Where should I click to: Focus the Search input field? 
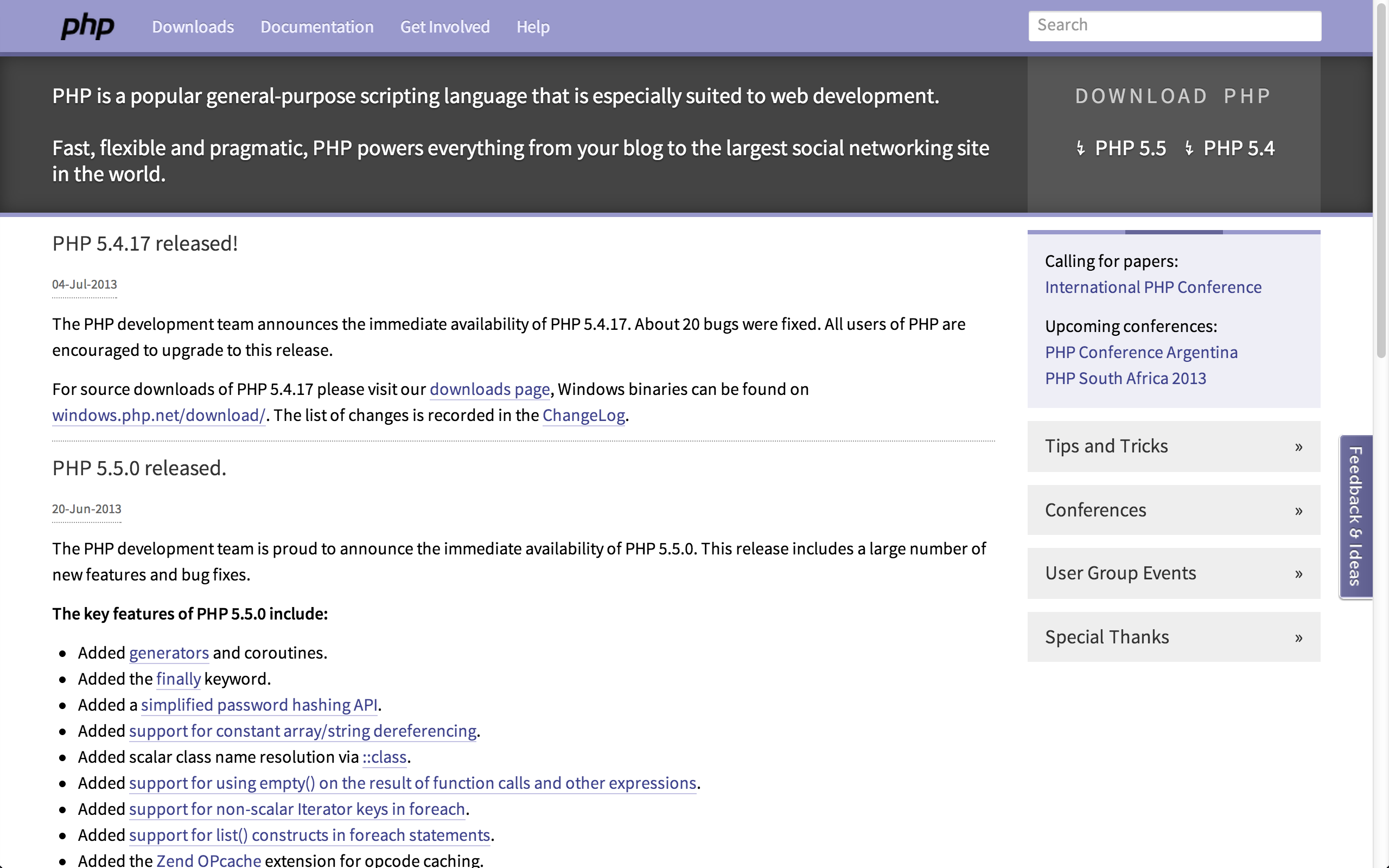1174,25
